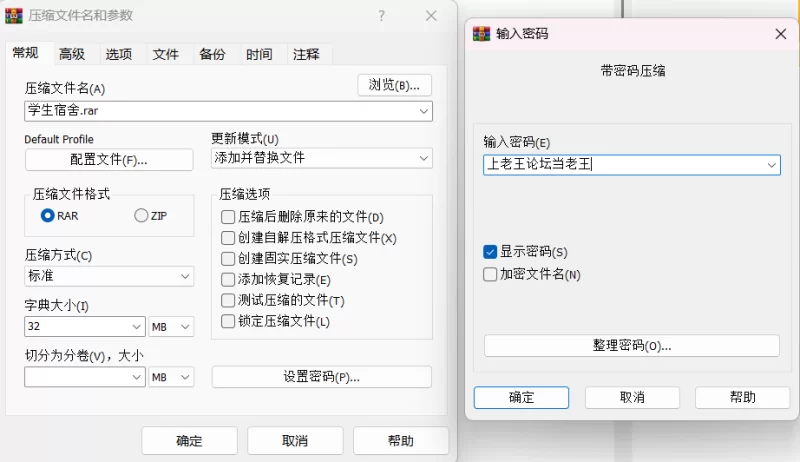
Task: Enable the 加密文件名 checkbox
Action: click(x=490, y=274)
